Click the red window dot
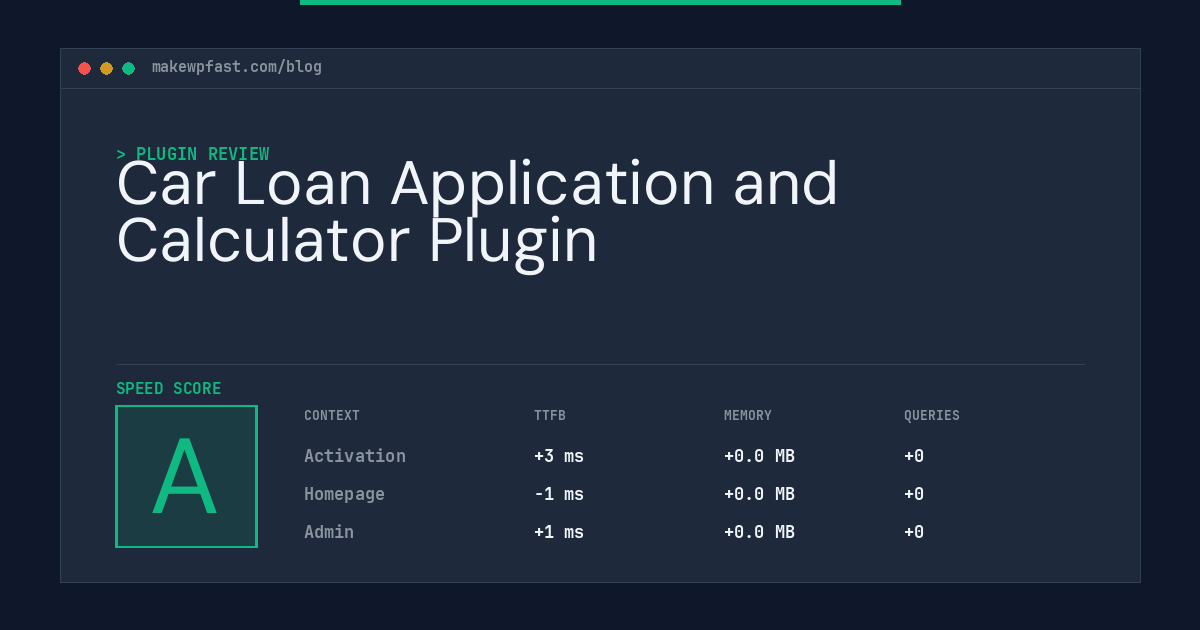Image resolution: width=1200 pixels, height=630 pixels. tap(84, 68)
